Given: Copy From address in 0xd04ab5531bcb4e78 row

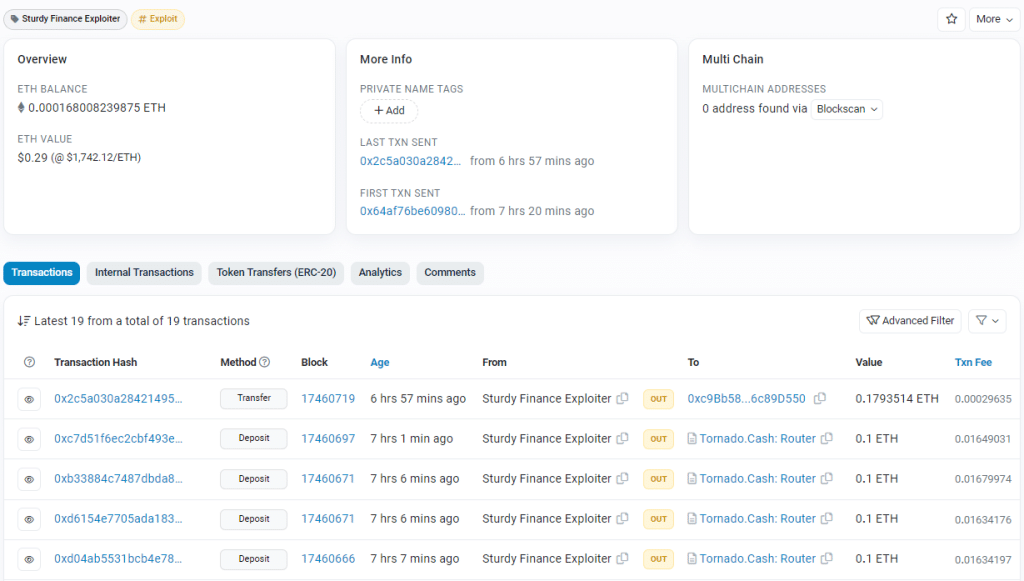Looking at the screenshot, I should [x=623, y=559].
